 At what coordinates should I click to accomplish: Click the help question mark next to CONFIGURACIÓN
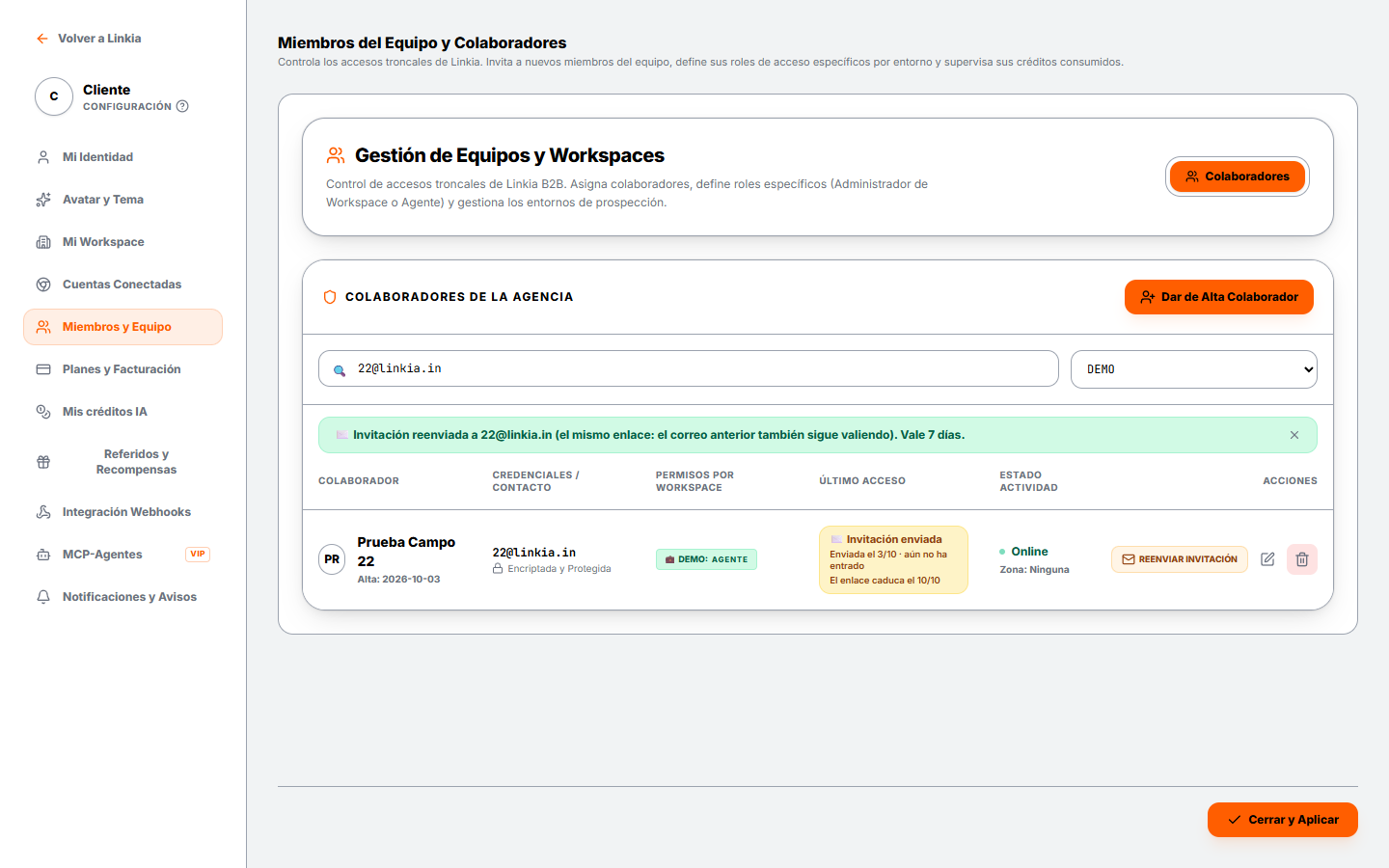click(182, 106)
